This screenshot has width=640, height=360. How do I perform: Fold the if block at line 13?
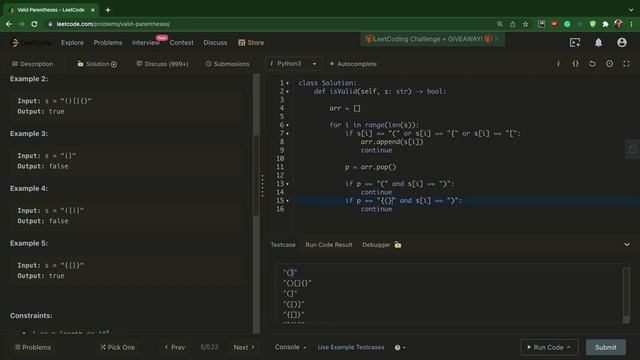point(287,184)
